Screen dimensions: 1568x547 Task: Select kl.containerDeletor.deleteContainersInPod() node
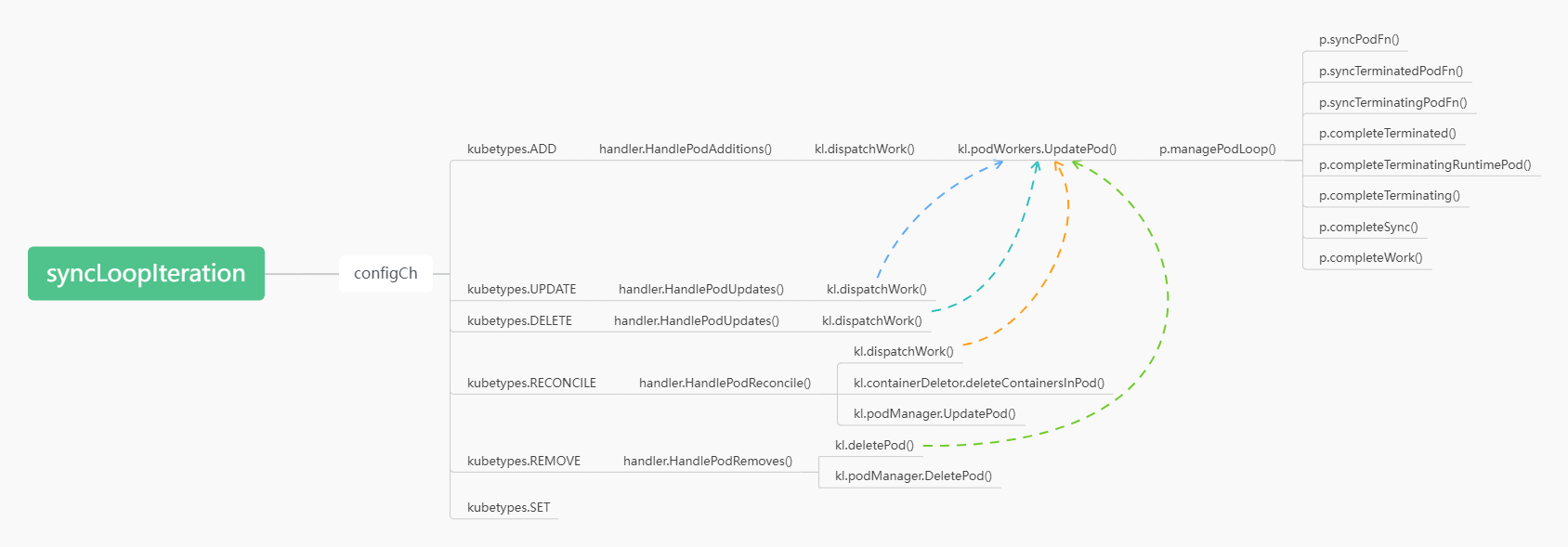[979, 383]
